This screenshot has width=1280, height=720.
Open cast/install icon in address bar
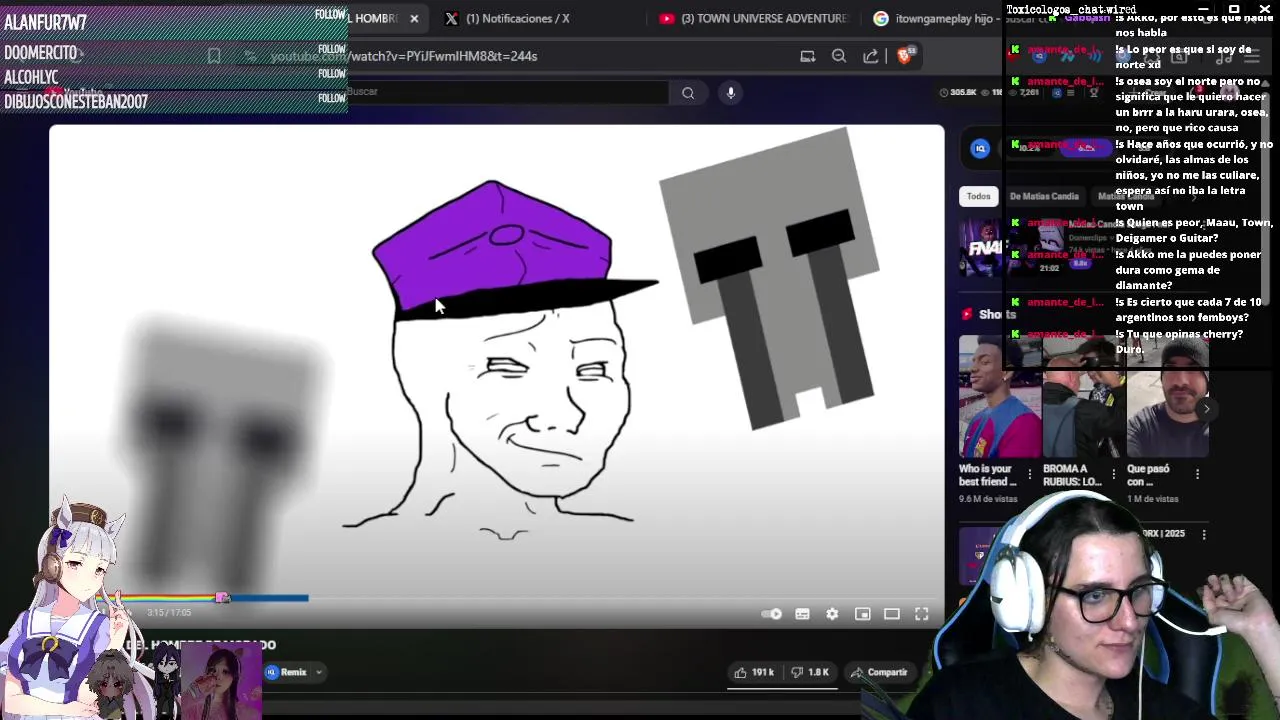807,56
